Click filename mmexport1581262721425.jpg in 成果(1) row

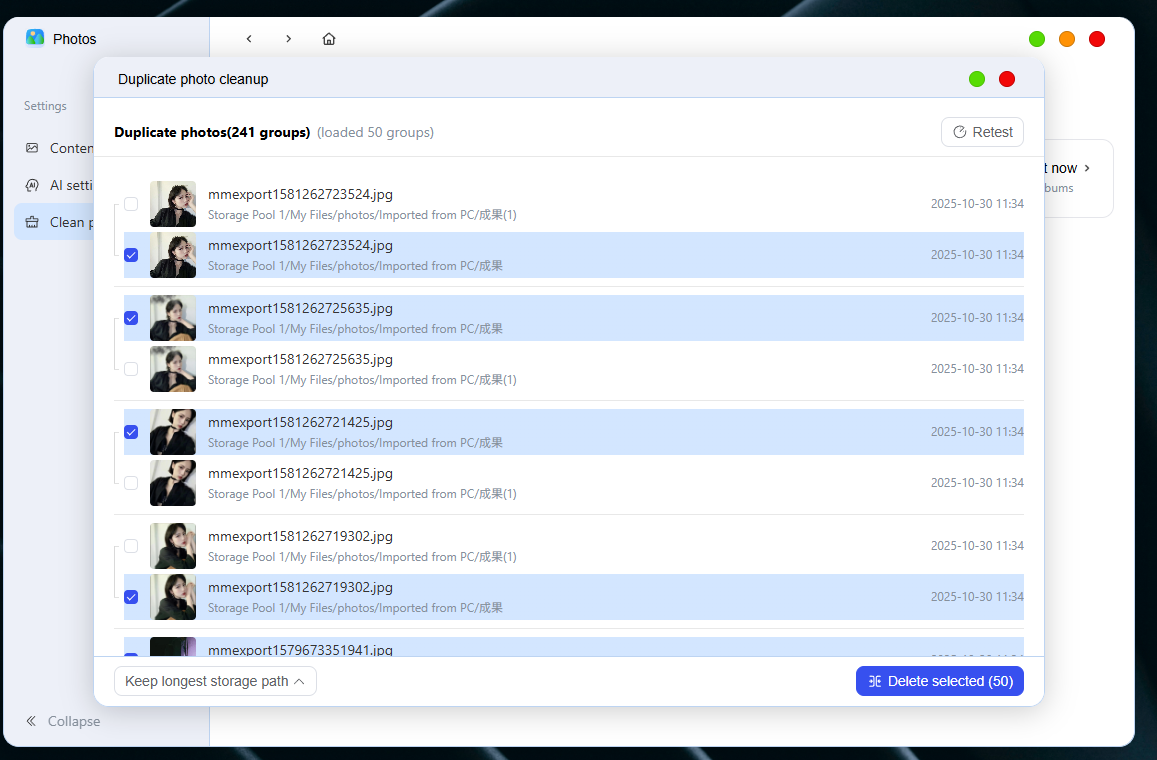coord(300,473)
